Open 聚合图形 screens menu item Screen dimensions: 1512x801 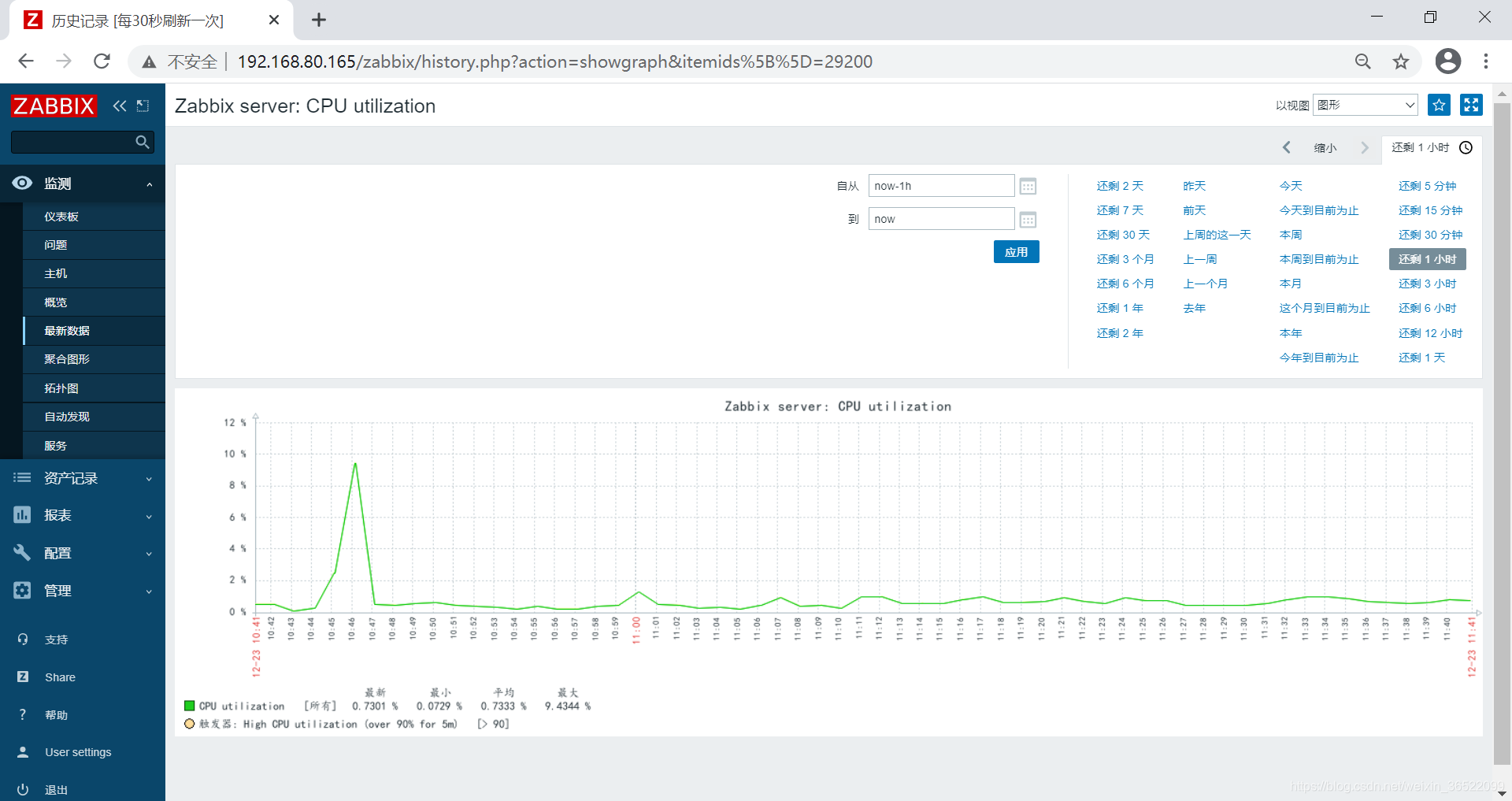pyautogui.click(x=94, y=359)
